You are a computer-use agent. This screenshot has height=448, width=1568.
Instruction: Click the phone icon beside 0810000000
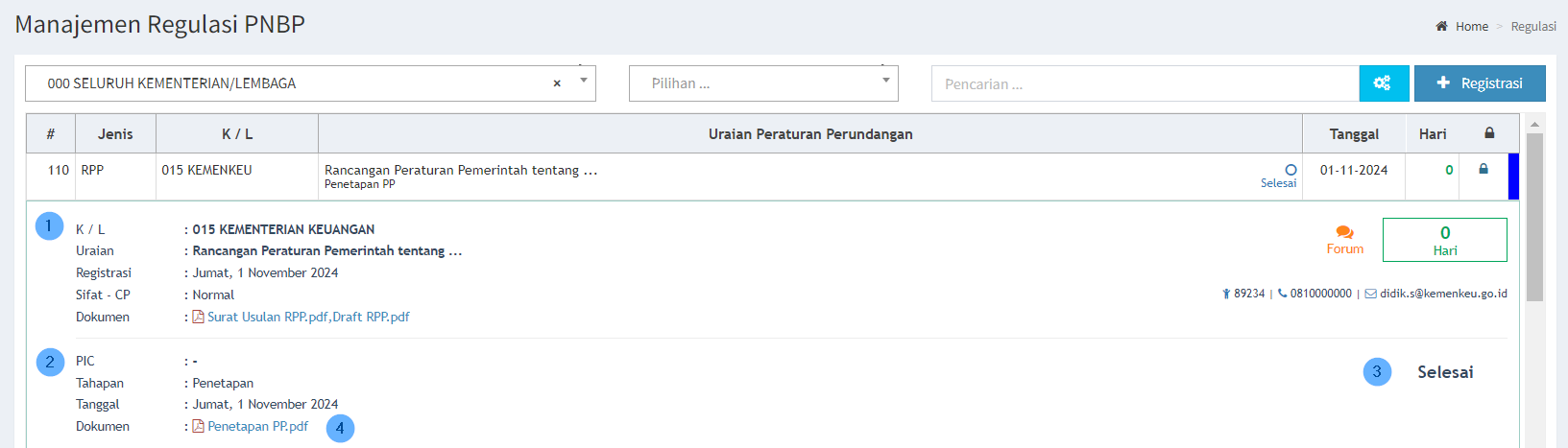tap(1282, 294)
